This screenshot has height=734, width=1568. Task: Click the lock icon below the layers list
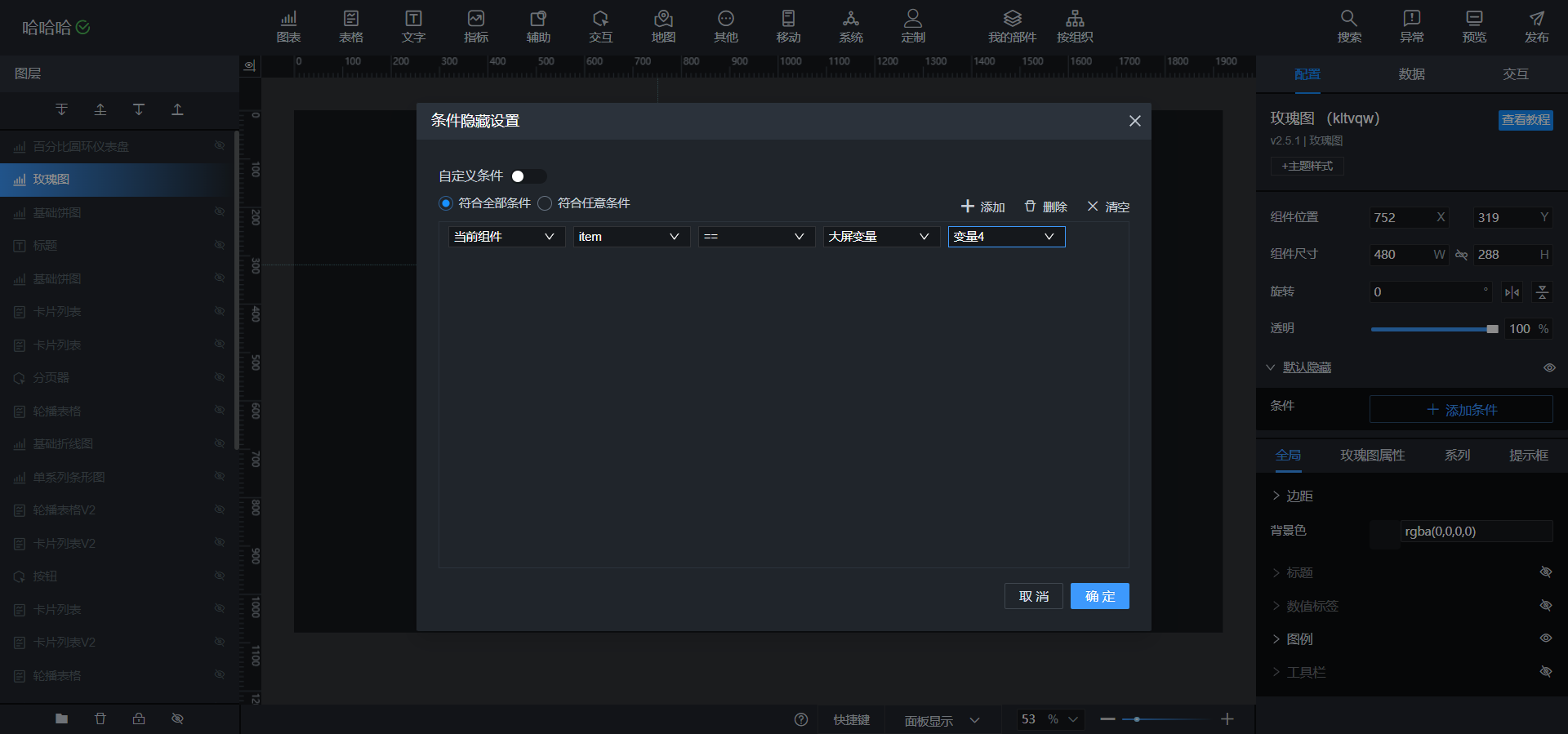139,718
